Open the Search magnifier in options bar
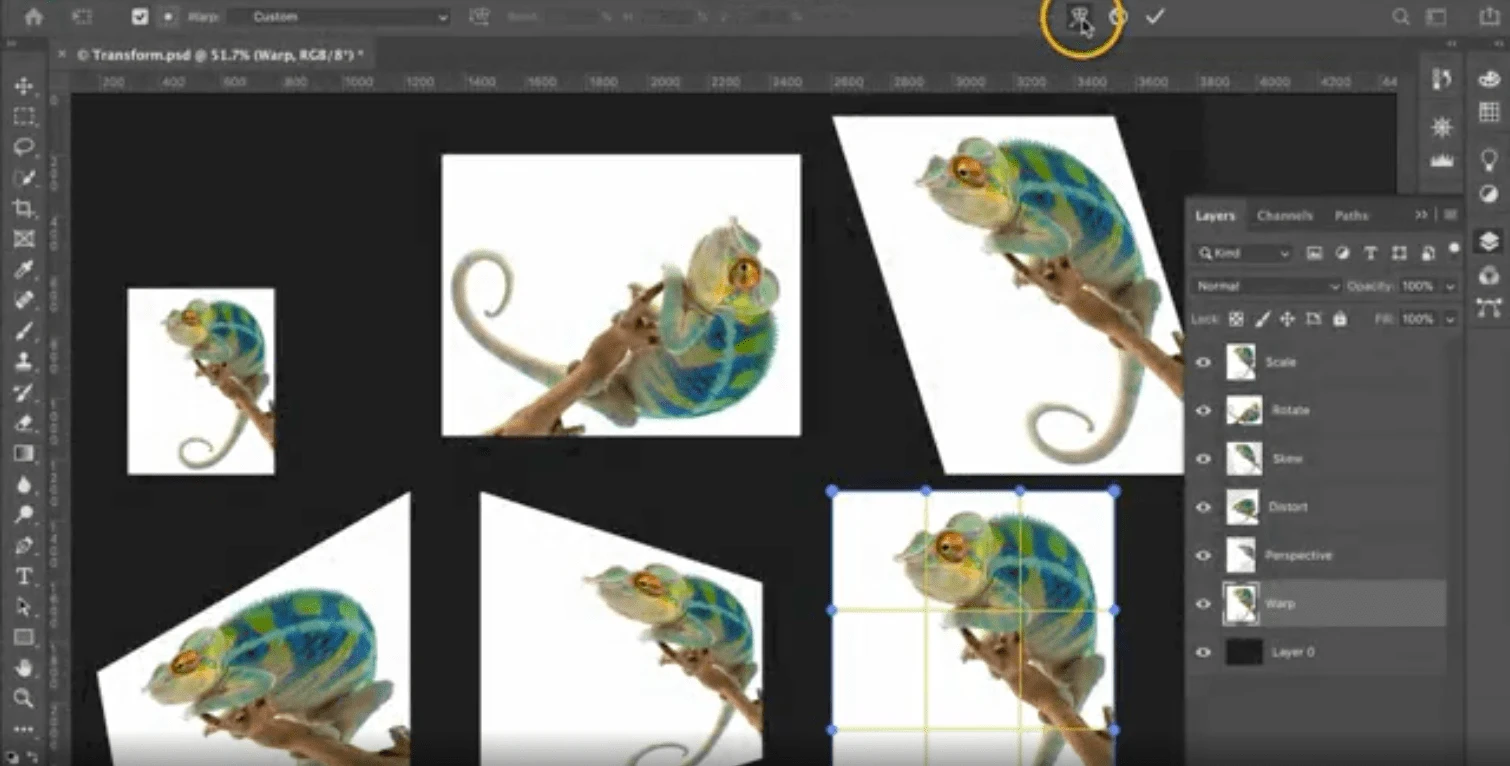The height and width of the screenshot is (766, 1510). click(1401, 17)
